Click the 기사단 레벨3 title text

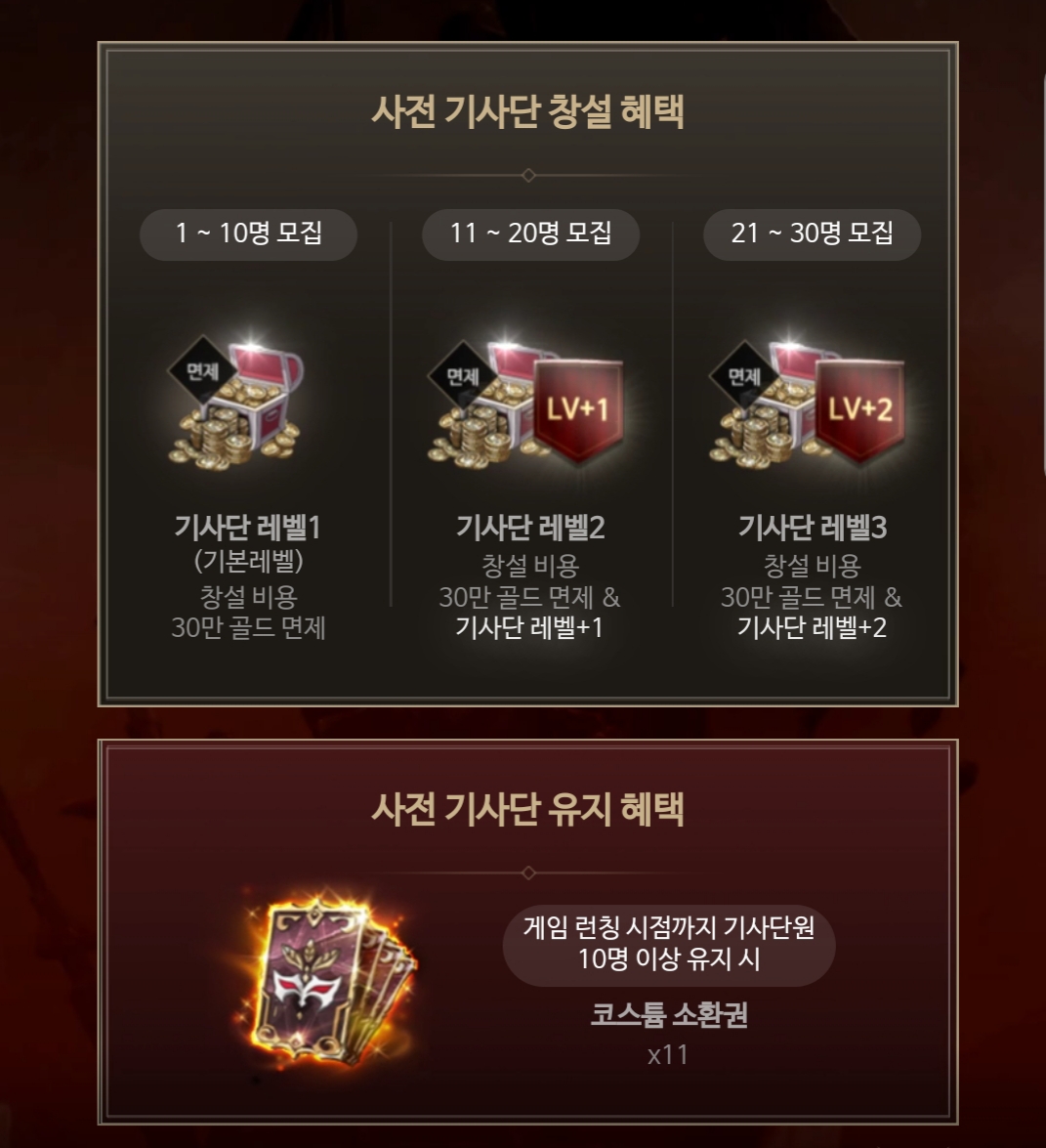click(x=812, y=528)
